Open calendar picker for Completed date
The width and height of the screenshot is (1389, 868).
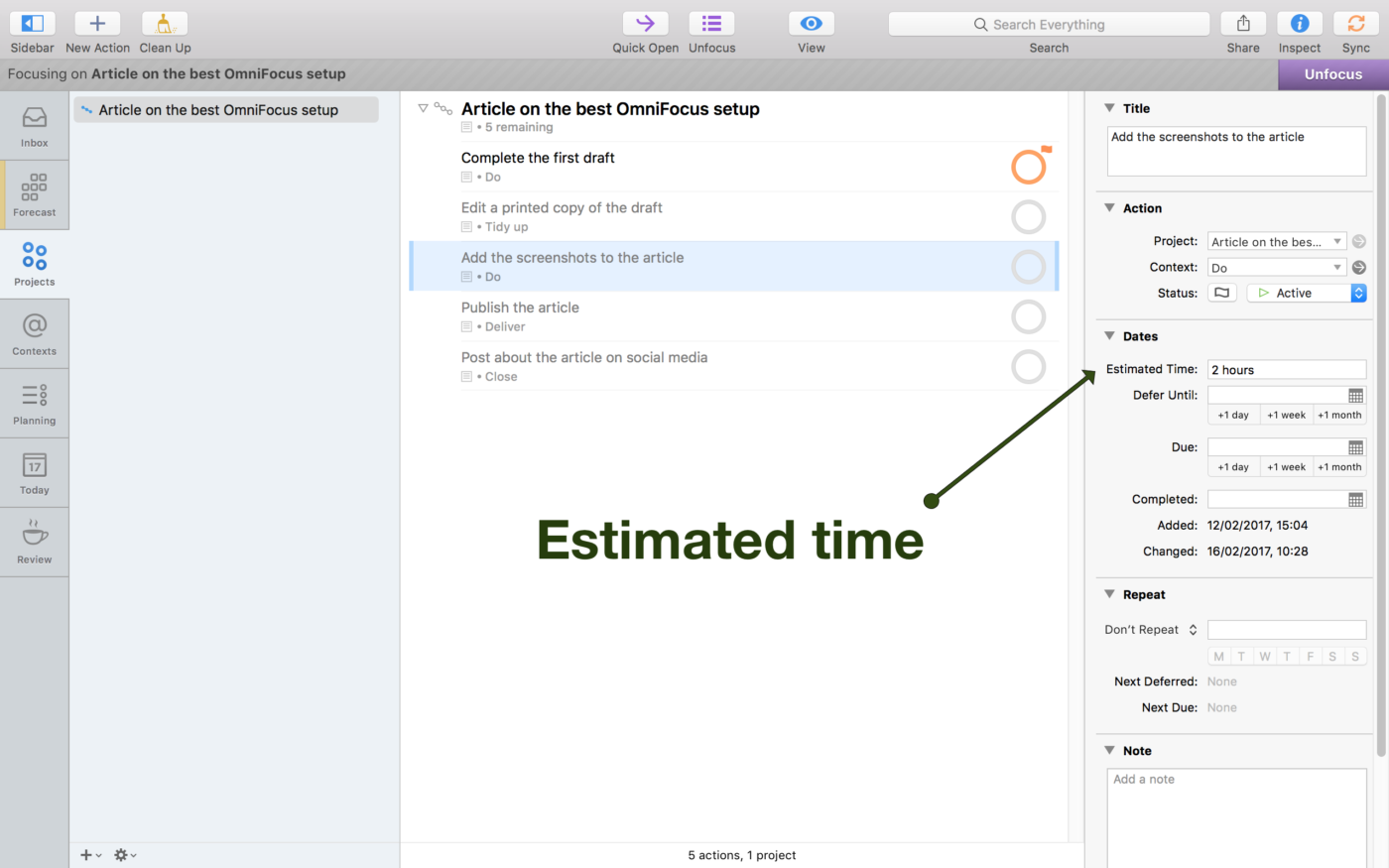[x=1356, y=500]
